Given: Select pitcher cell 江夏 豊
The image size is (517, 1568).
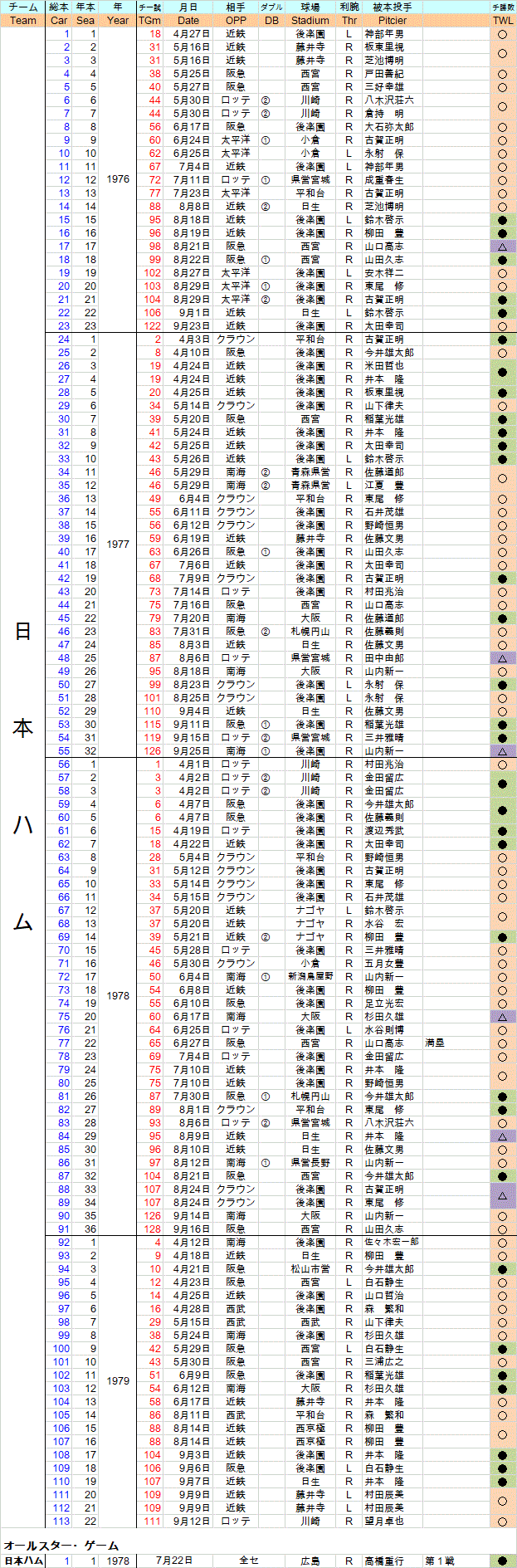Looking at the screenshot, I should point(393,486).
